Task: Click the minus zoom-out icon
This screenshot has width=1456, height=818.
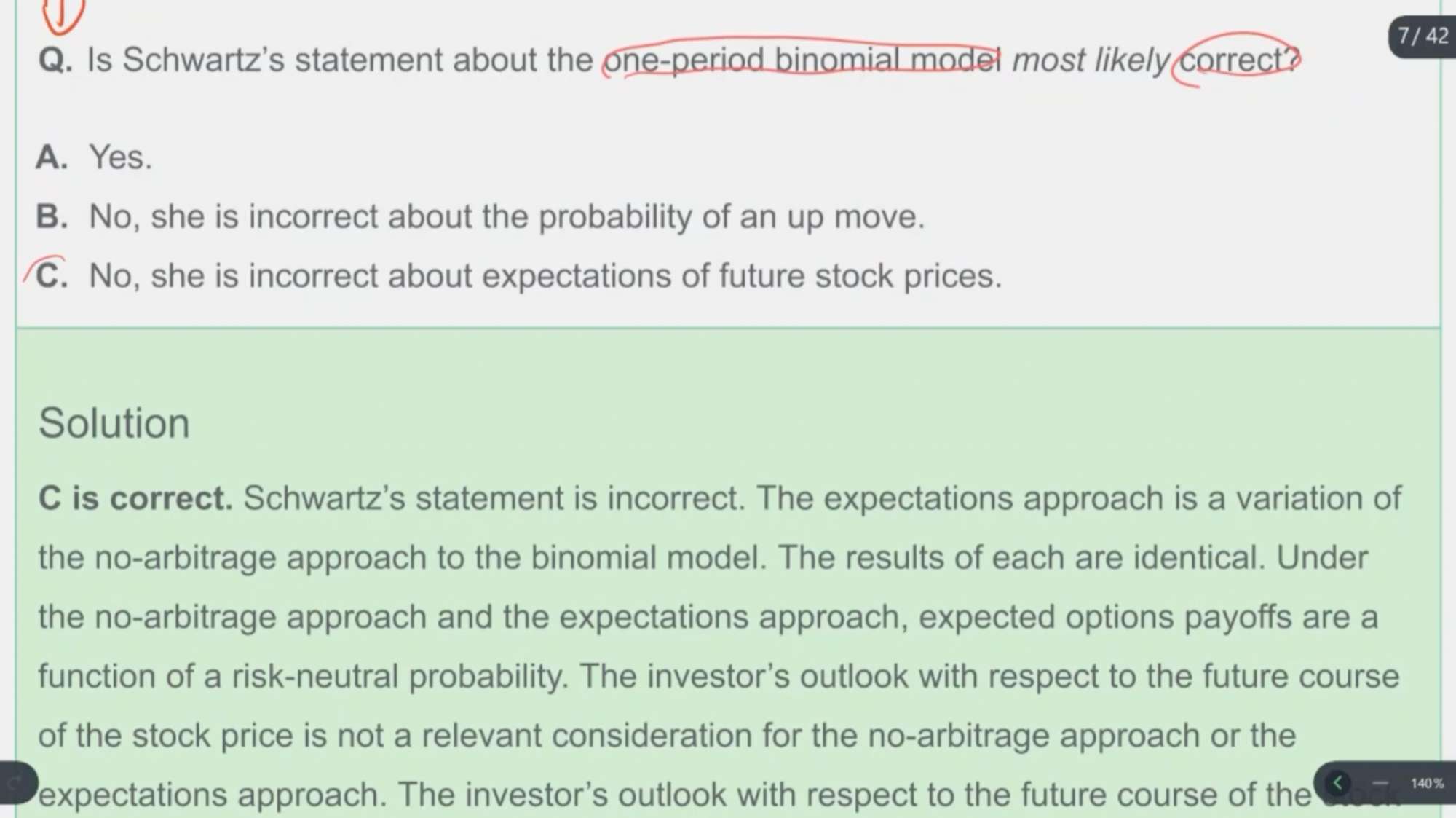Action: 1380,783
